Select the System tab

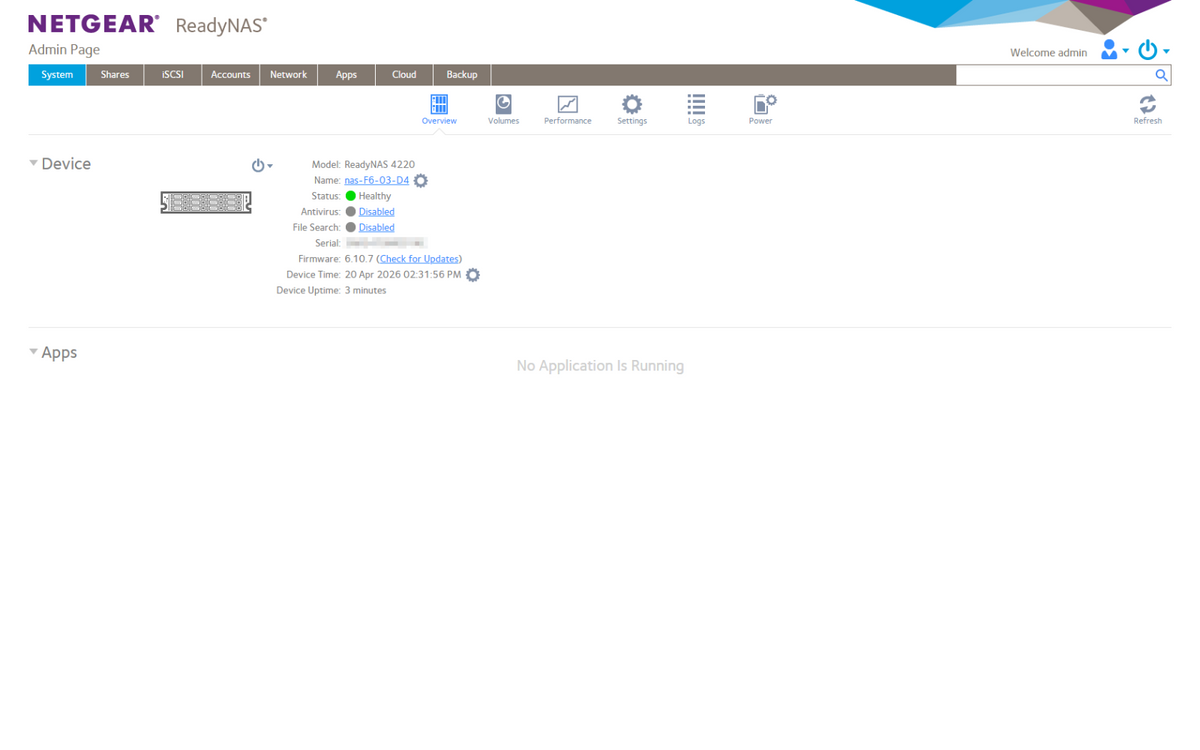click(57, 75)
